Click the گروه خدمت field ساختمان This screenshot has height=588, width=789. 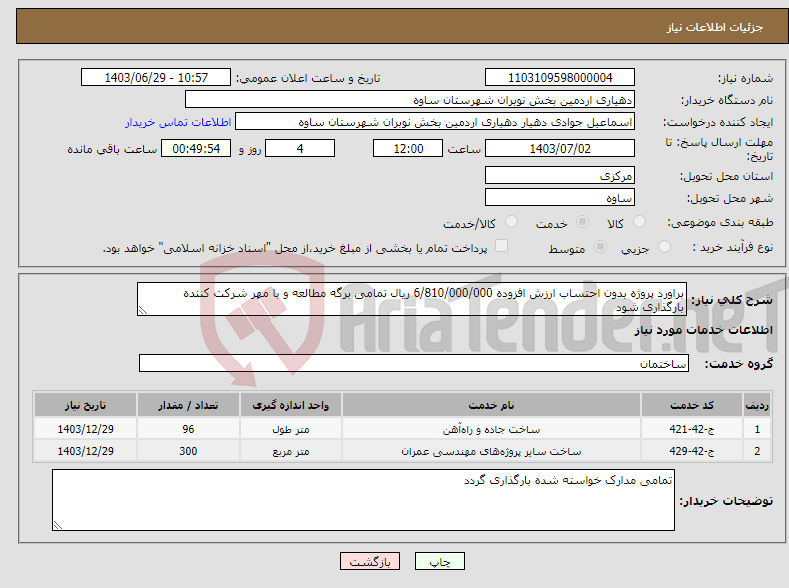point(414,363)
